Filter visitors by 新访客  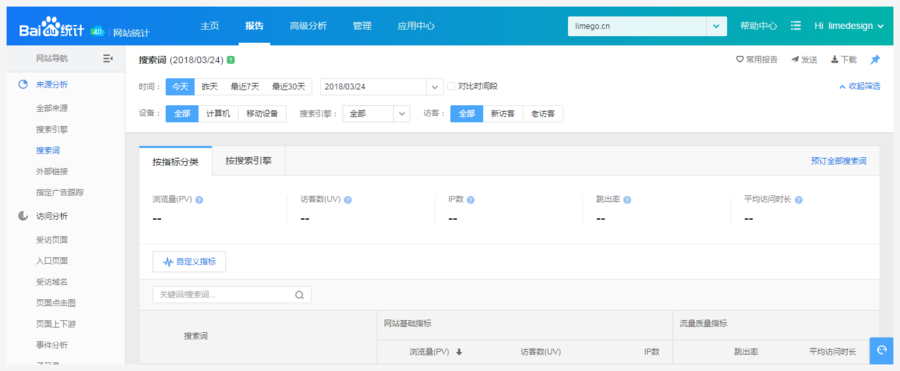click(x=503, y=114)
